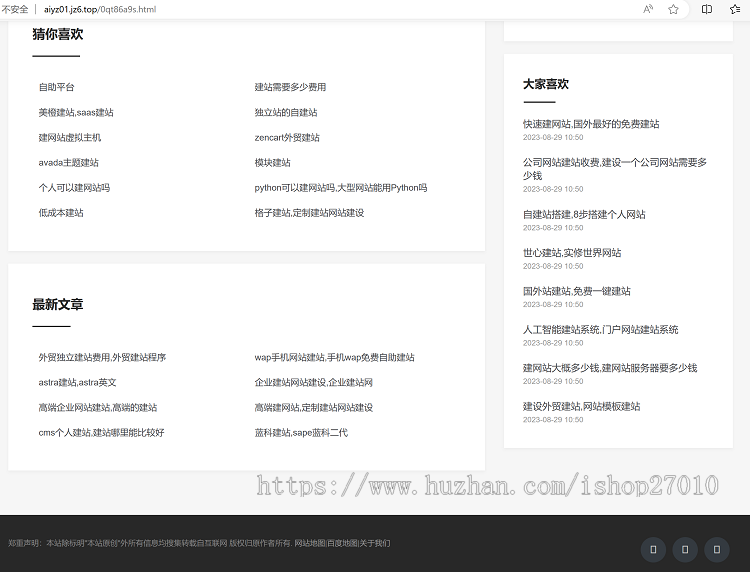Click the 最新文章 section heading
Viewport: 750px width, 572px height.
[58, 304]
